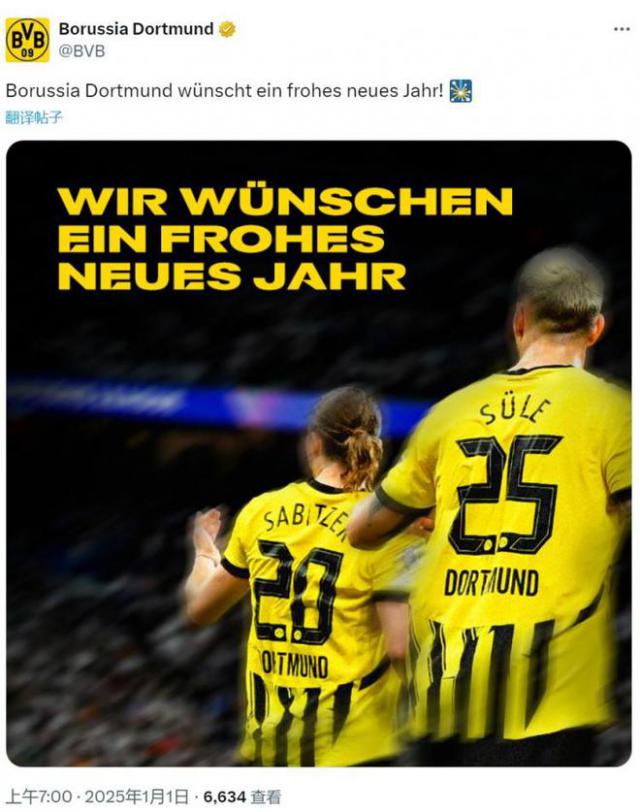Translate the post via 翻译帖子
This screenshot has width=640, height=812.
click(x=34, y=118)
